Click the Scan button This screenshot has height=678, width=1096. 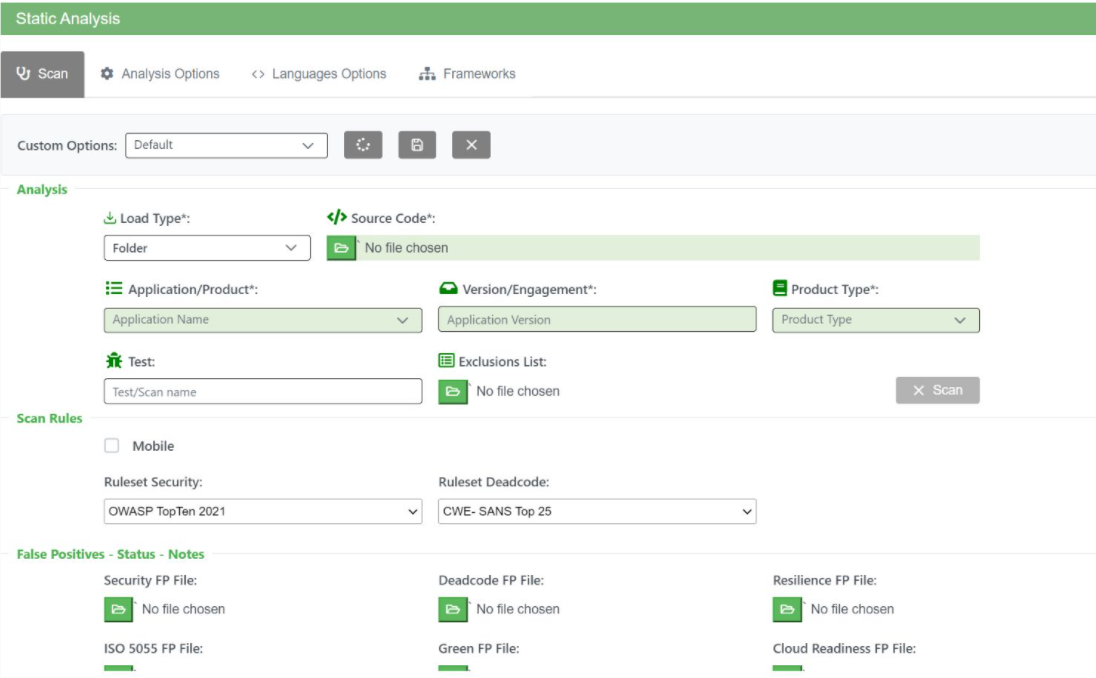(x=937, y=390)
